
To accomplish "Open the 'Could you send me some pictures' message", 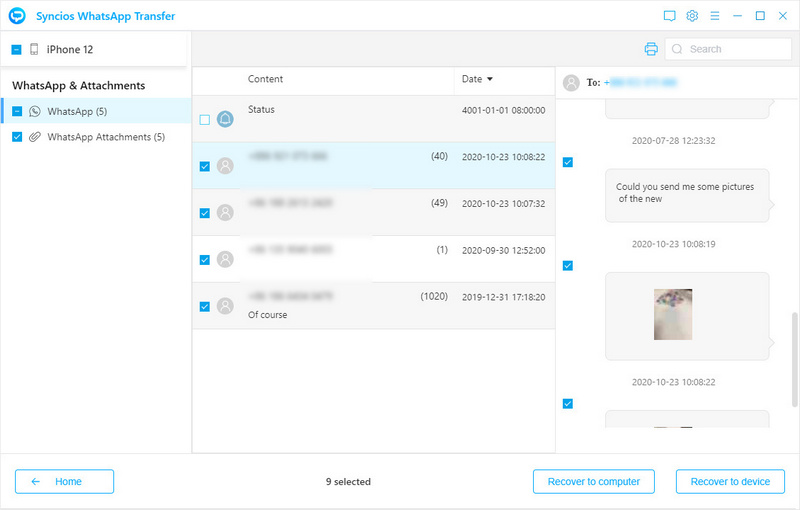I will coord(687,195).
